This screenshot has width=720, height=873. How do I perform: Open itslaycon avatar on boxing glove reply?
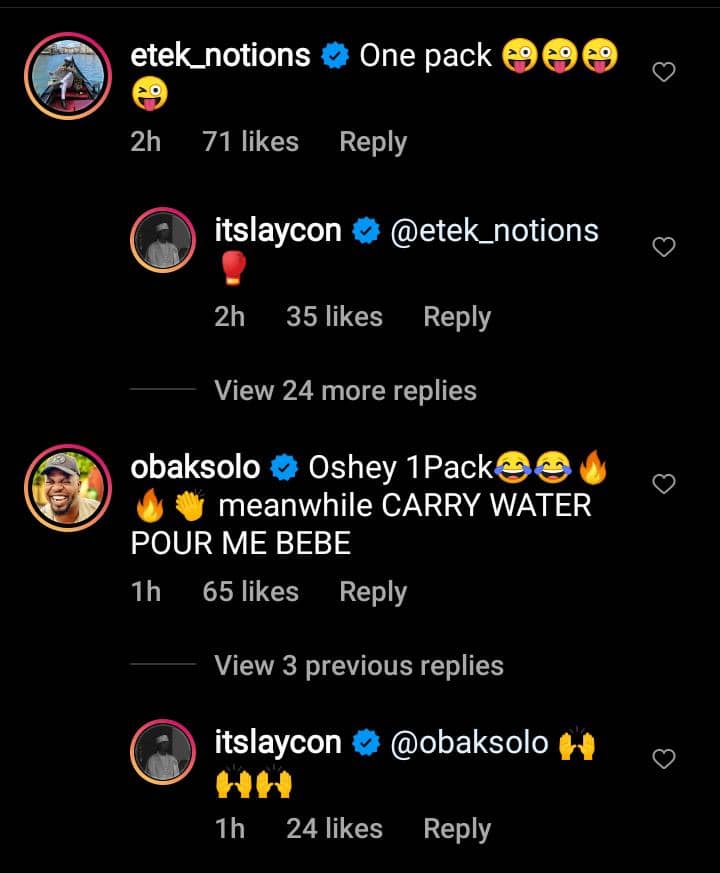(163, 240)
